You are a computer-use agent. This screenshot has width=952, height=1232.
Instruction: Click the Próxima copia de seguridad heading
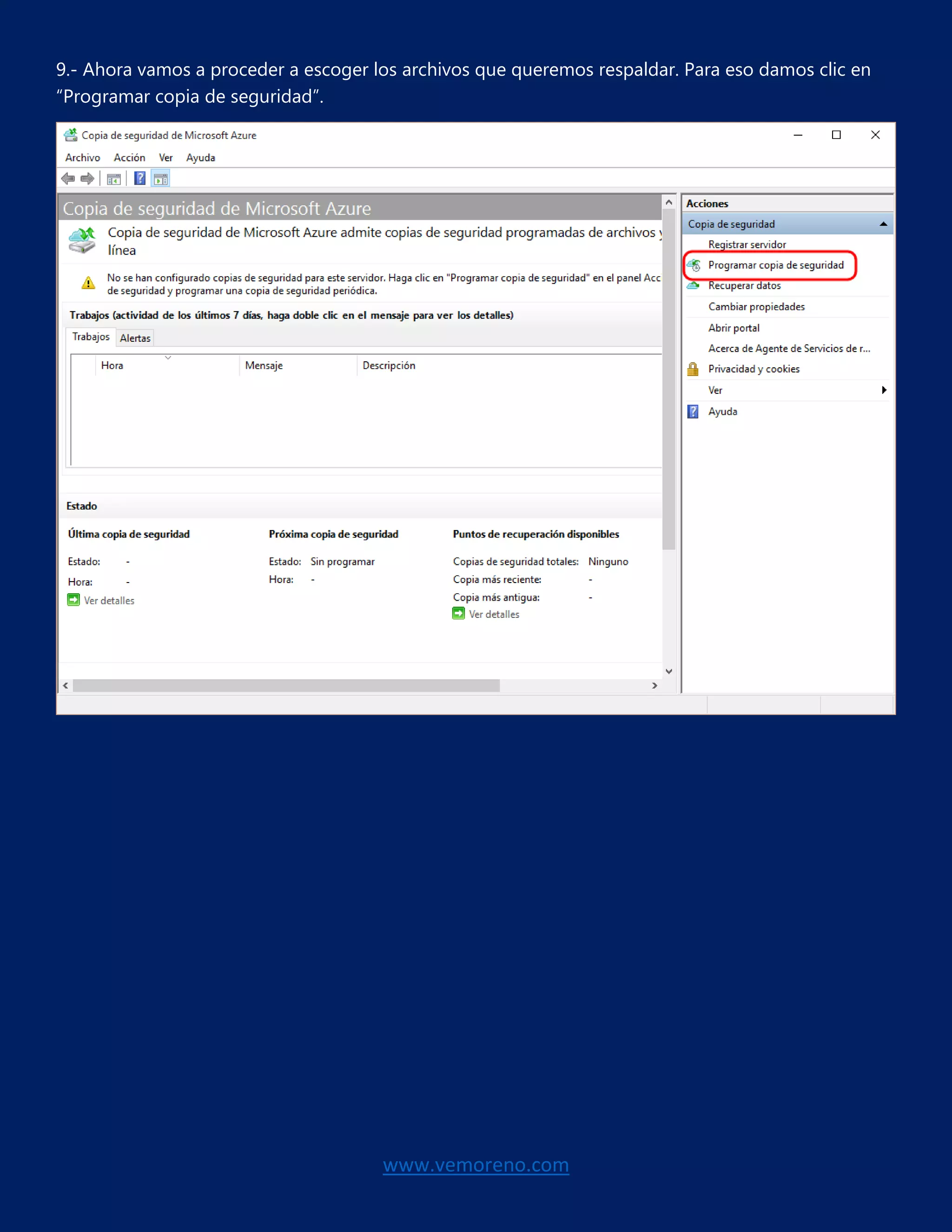pos(333,534)
